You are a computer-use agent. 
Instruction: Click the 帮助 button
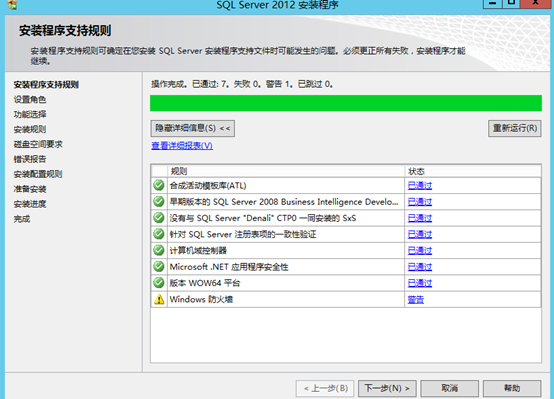coord(512,388)
